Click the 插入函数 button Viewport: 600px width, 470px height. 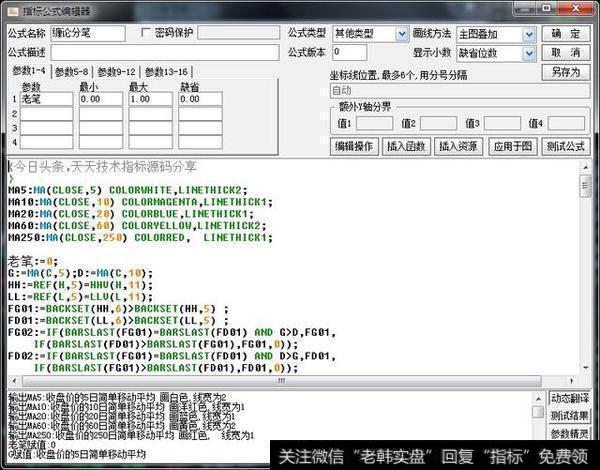tap(406, 146)
